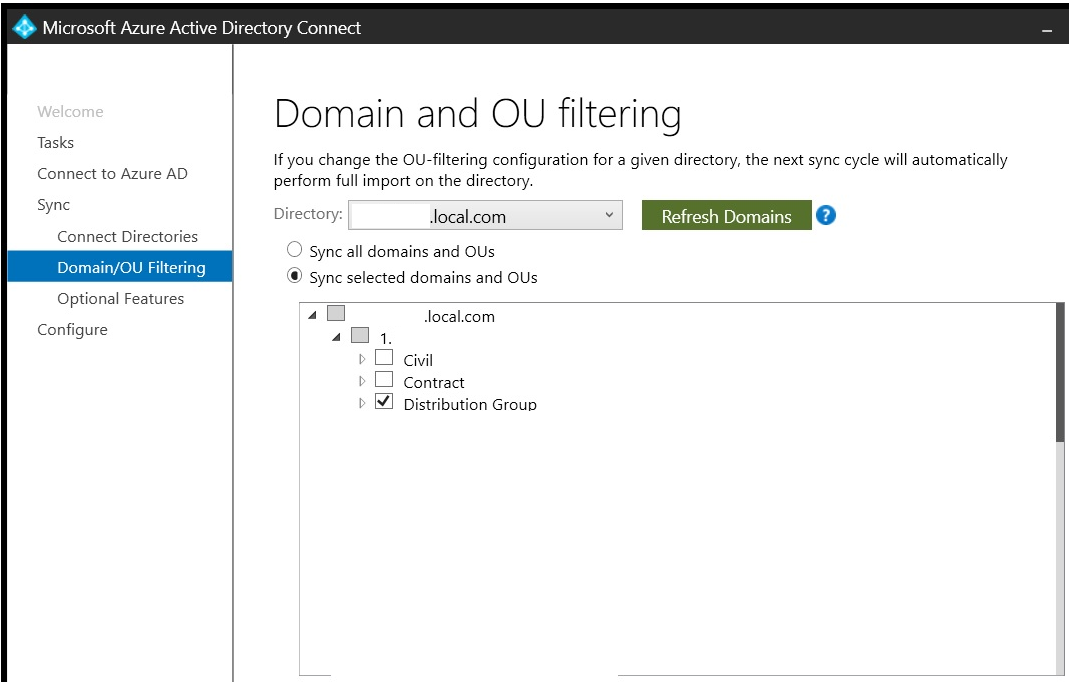
Task: Toggle the .local.com root domain checkbox
Action: 336,313
